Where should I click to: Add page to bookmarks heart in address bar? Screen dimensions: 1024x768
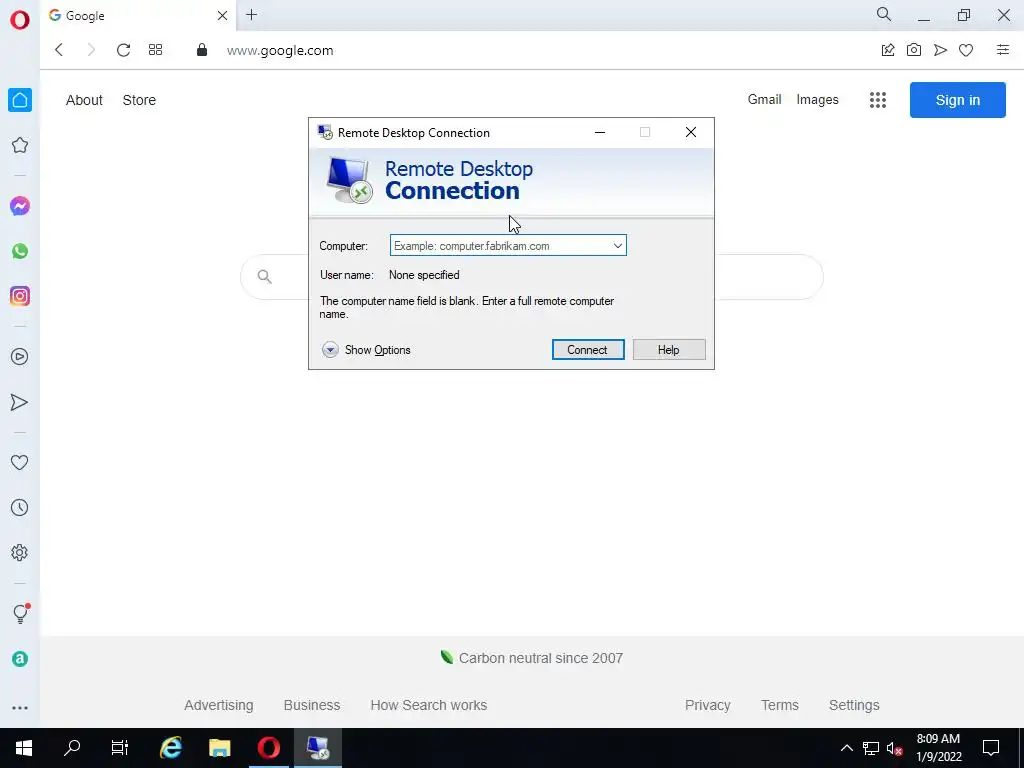tap(966, 50)
